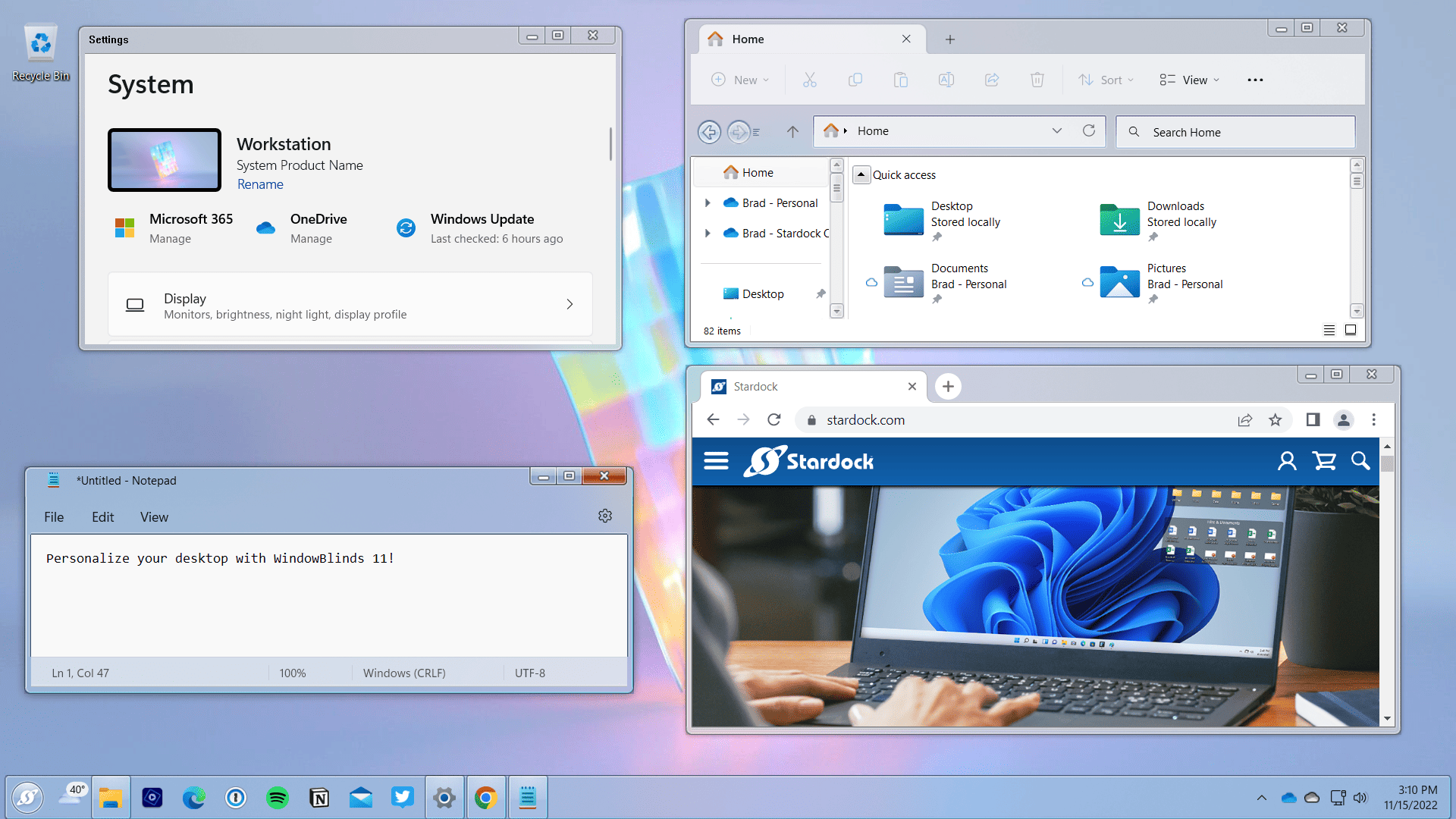
Task: Click the Delete trash icon in File Explorer
Action: tap(1037, 79)
